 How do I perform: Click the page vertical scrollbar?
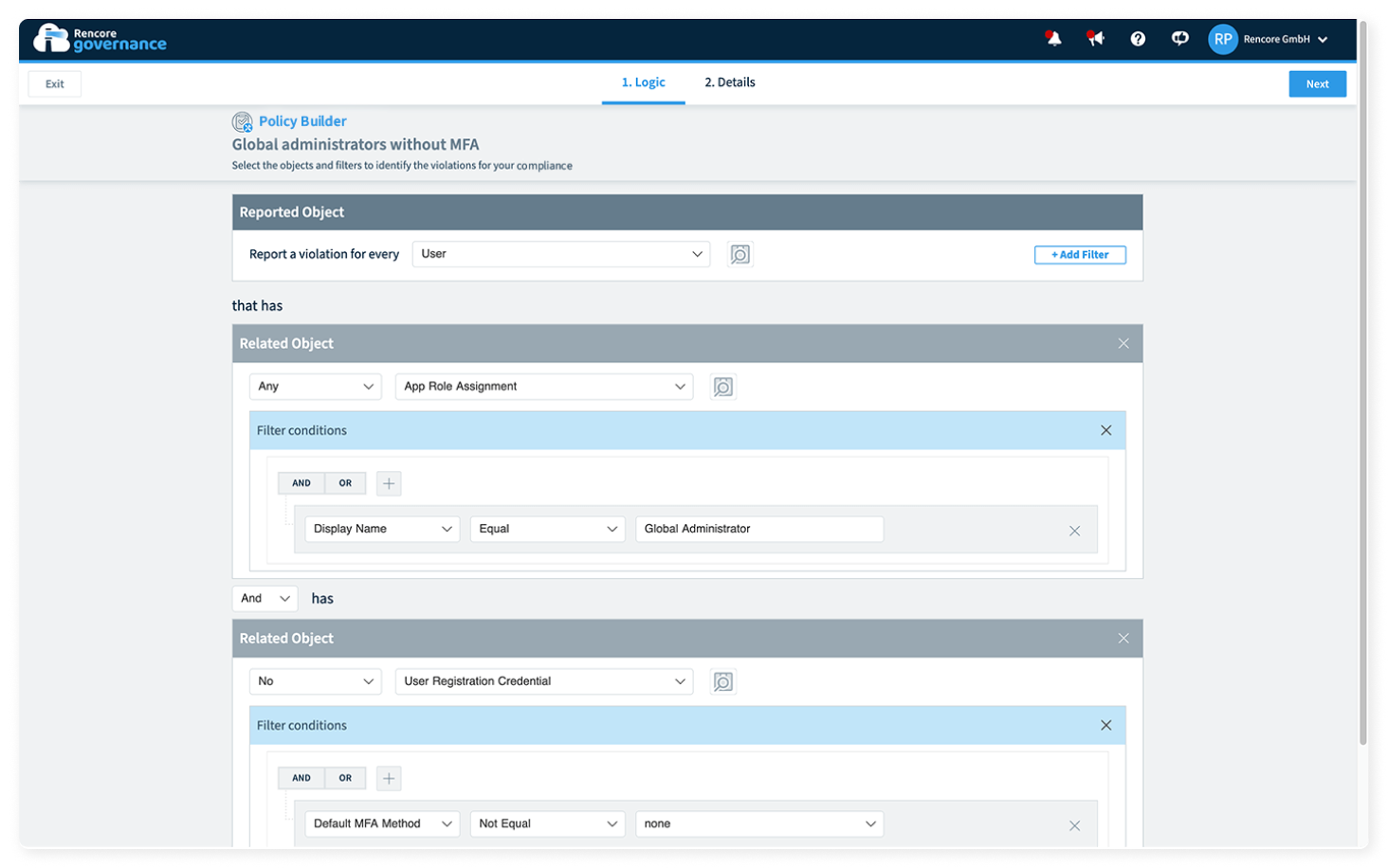point(1363,384)
